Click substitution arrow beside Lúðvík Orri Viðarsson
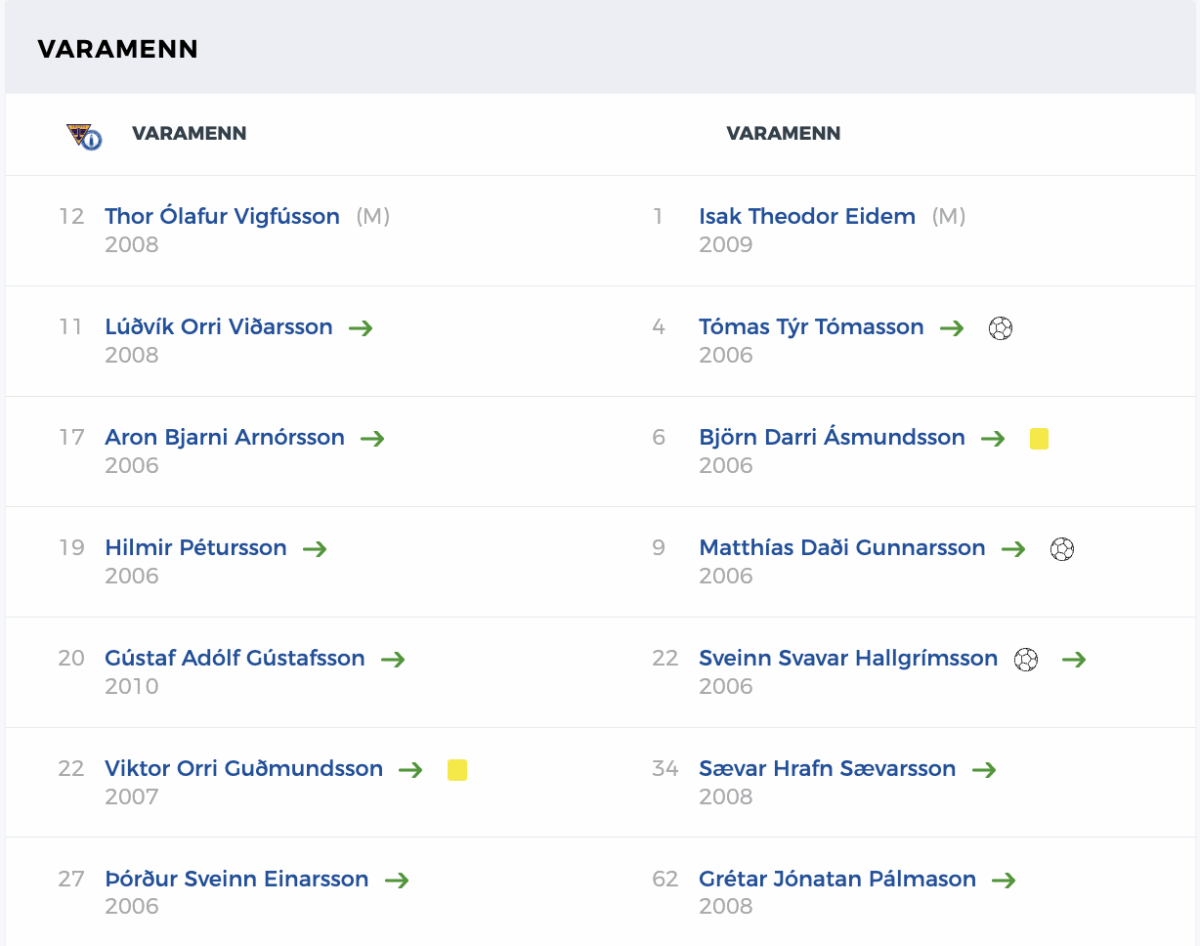The image size is (1200, 946). click(x=361, y=328)
